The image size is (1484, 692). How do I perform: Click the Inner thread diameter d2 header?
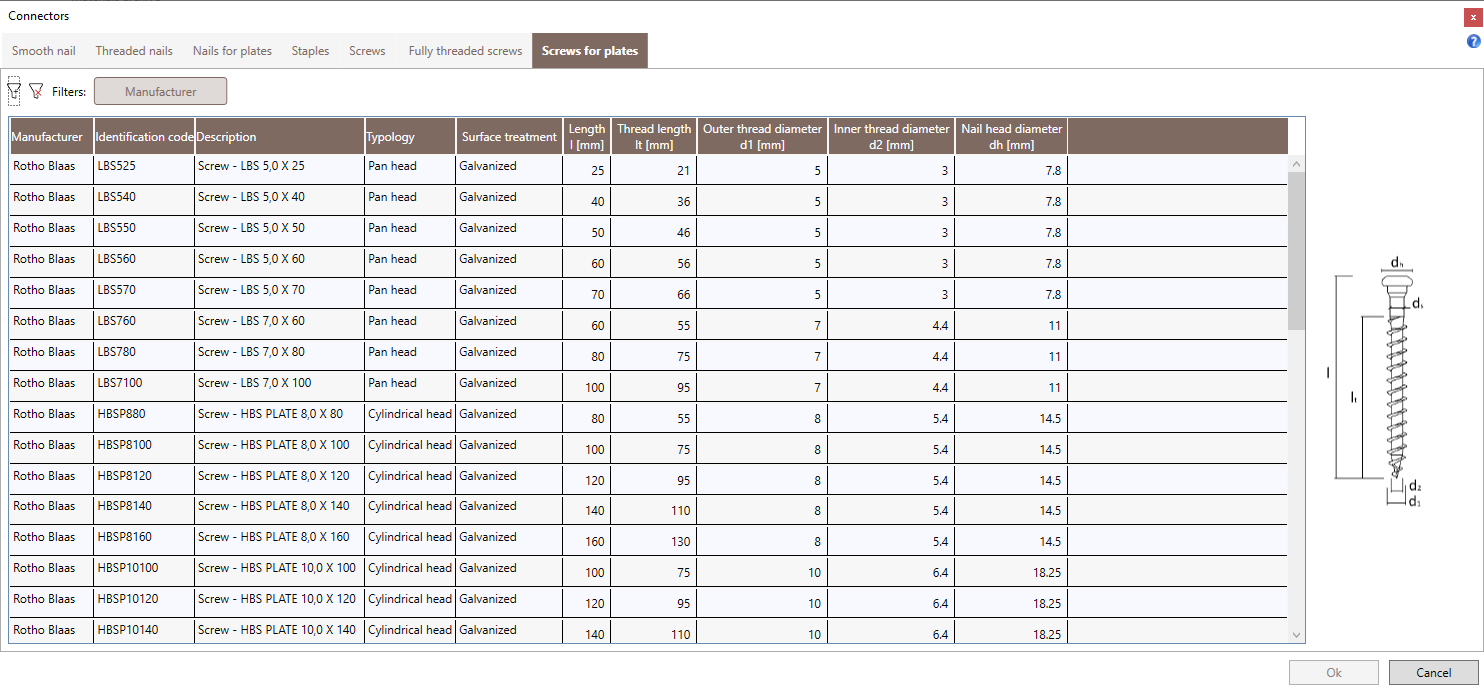(891, 137)
